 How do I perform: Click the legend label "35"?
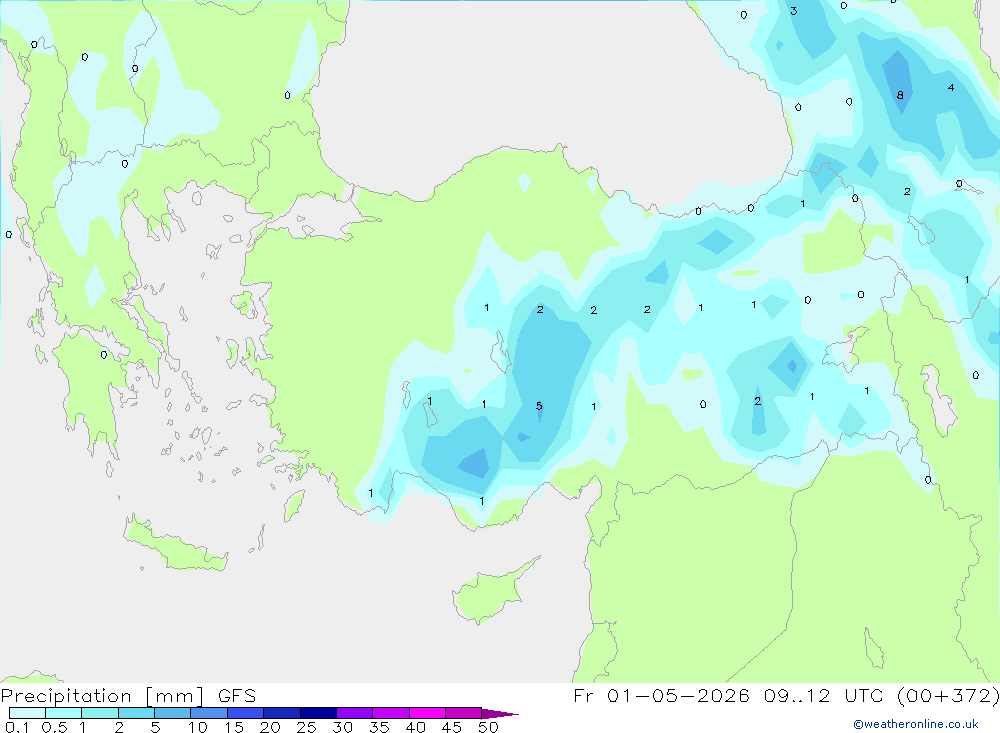pyautogui.click(x=379, y=727)
